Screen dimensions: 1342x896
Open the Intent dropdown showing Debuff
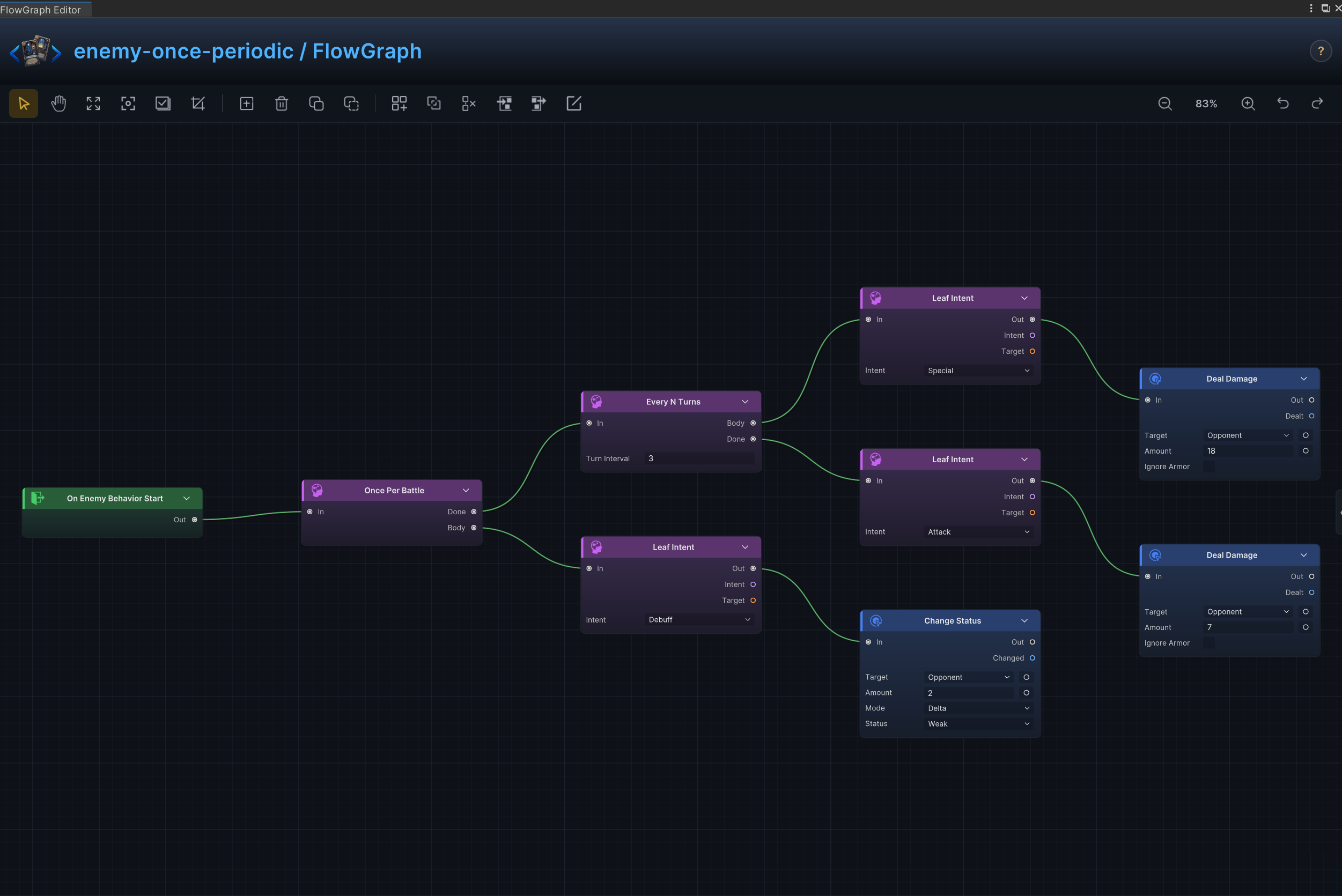[x=699, y=619]
